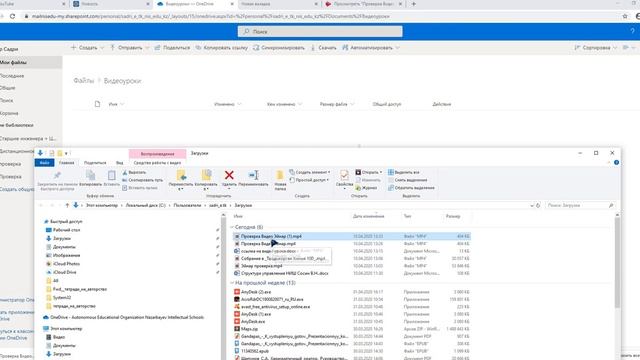Open Easy access (Простой доступ) dropdown

(x=309, y=180)
